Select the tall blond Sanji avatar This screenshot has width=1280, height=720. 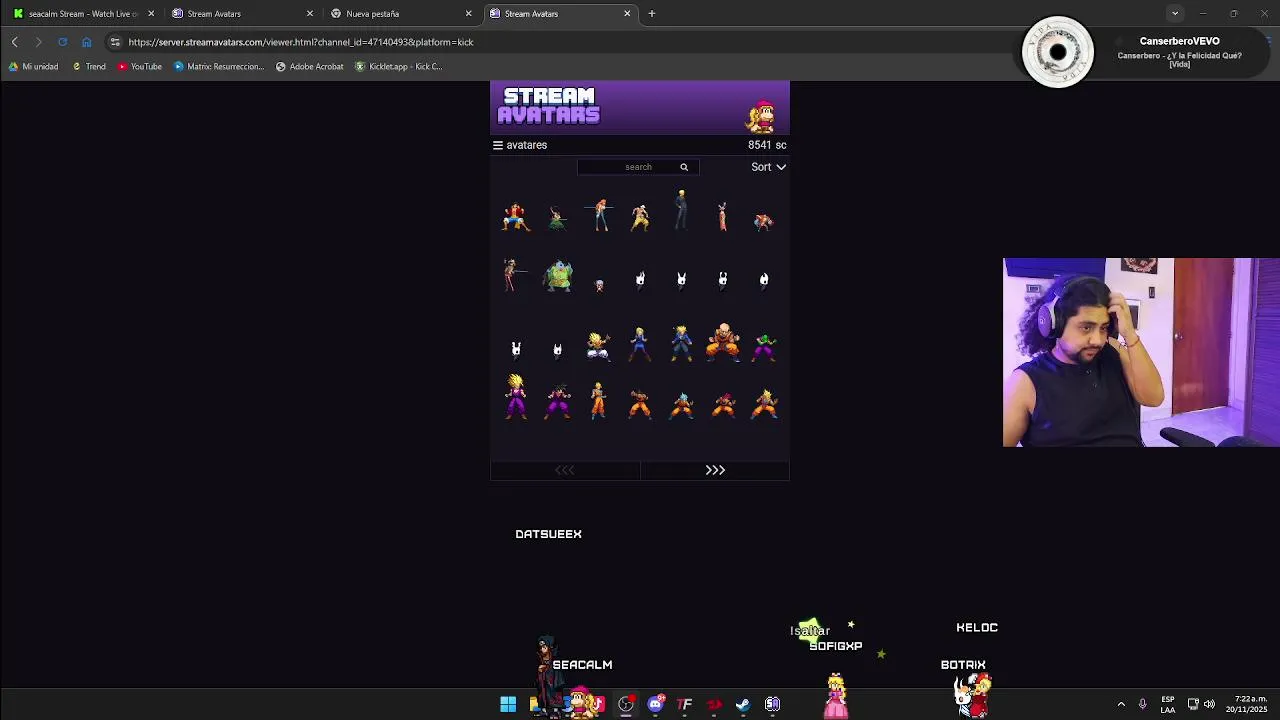681,211
